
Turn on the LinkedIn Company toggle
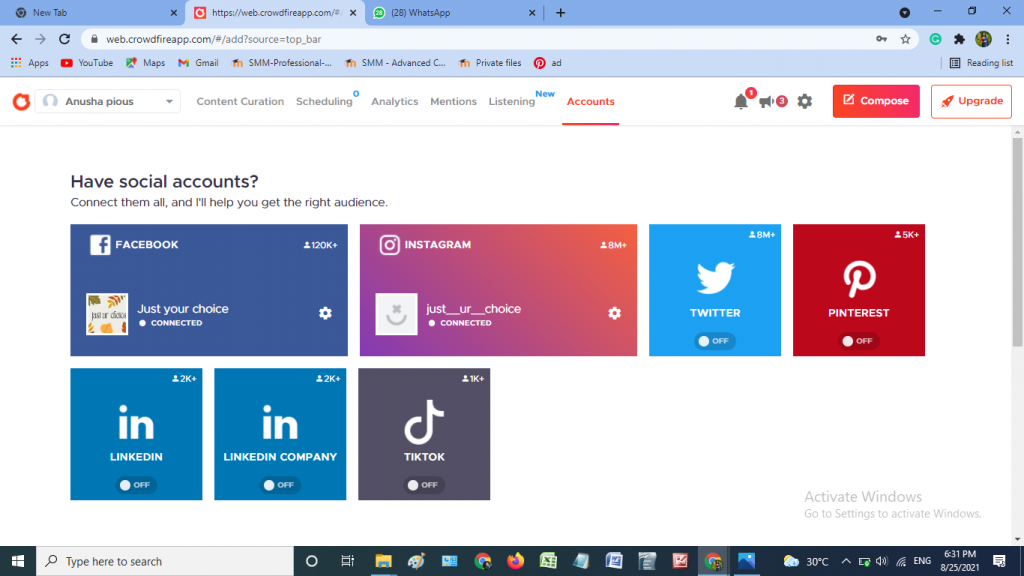tap(280, 485)
